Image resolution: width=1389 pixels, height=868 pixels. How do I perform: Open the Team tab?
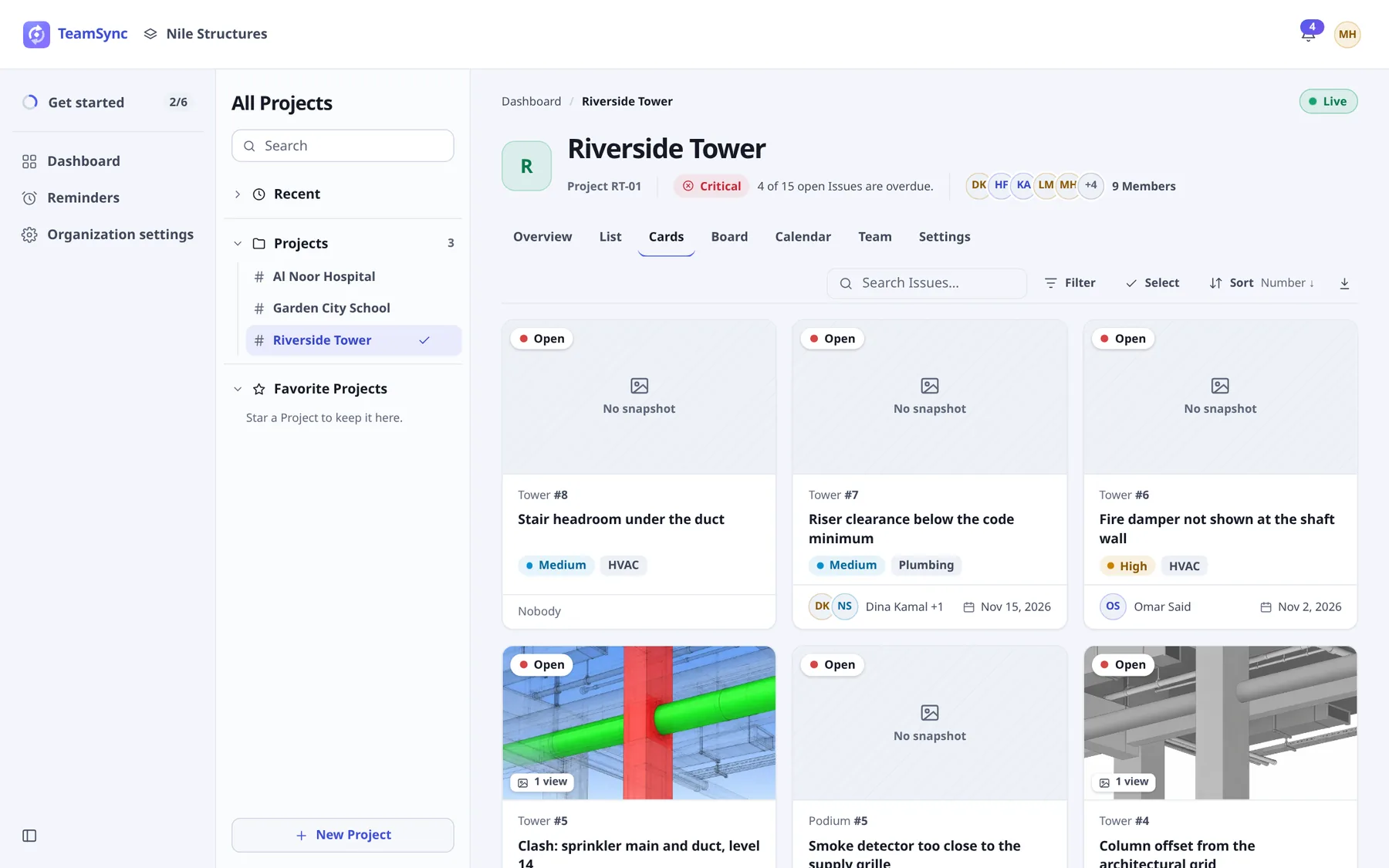coord(874,237)
